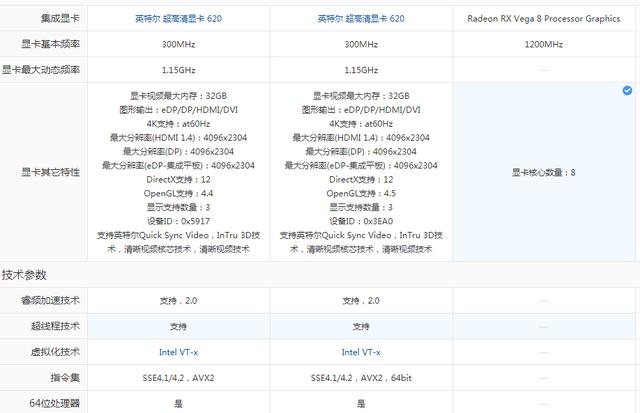Click the 1200MHz base frequency value
Image resolution: width=640 pixels, height=413 pixels.
click(544, 44)
